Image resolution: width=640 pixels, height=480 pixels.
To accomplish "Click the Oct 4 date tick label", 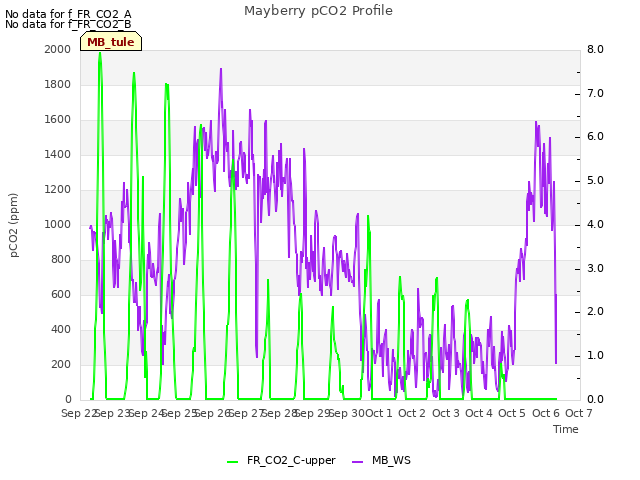I will pyautogui.click(x=479, y=413).
